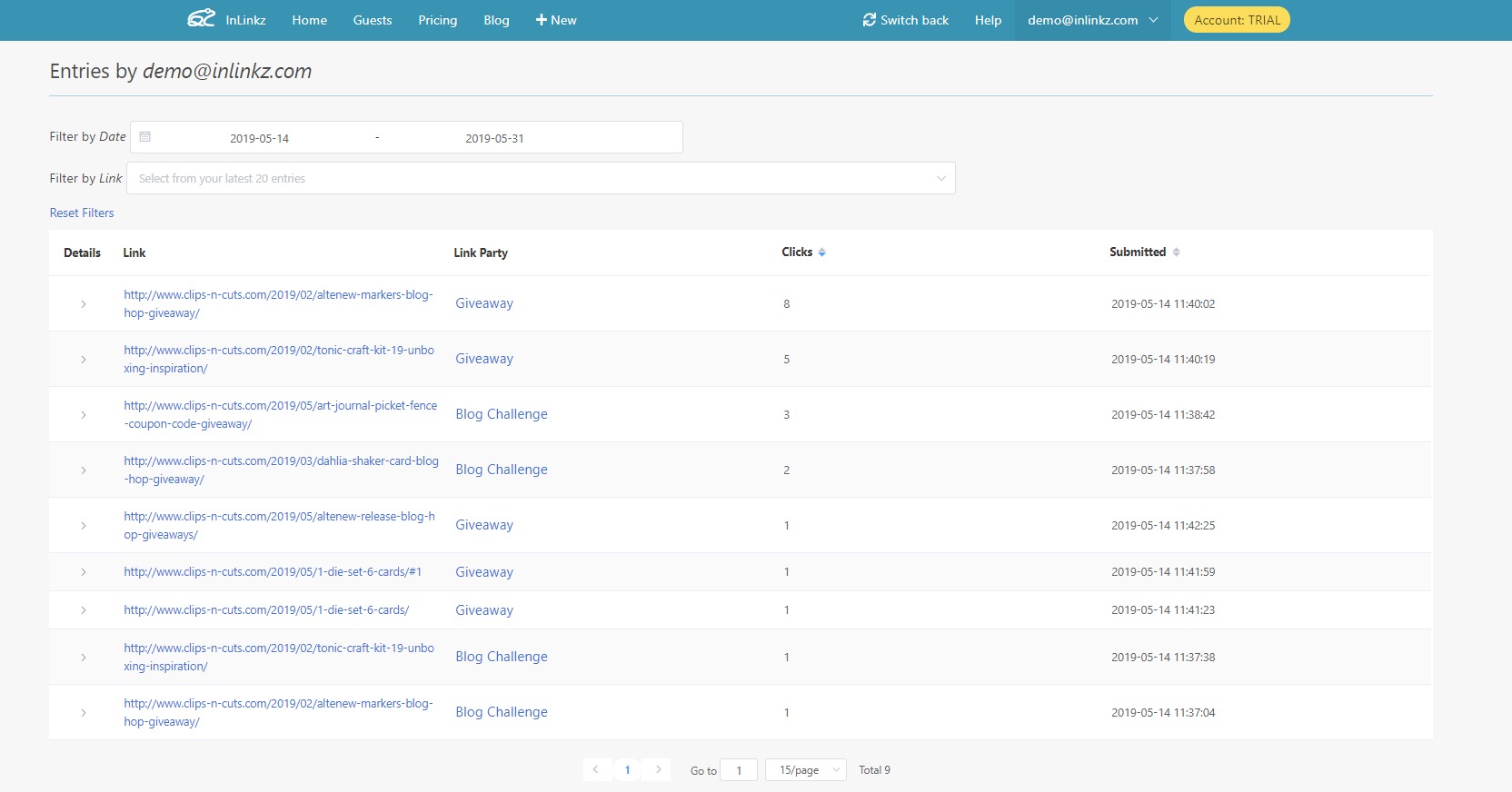
Task: Click the start date 2019-05-14 field
Action: pyautogui.click(x=259, y=138)
